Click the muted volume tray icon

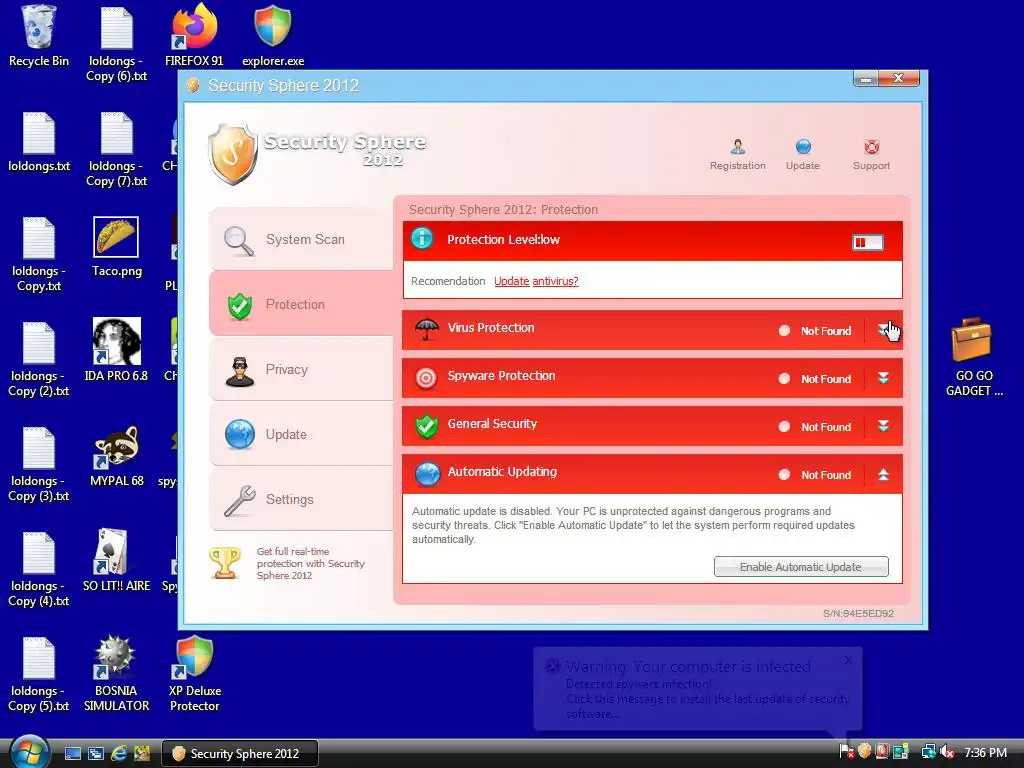click(x=947, y=752)
